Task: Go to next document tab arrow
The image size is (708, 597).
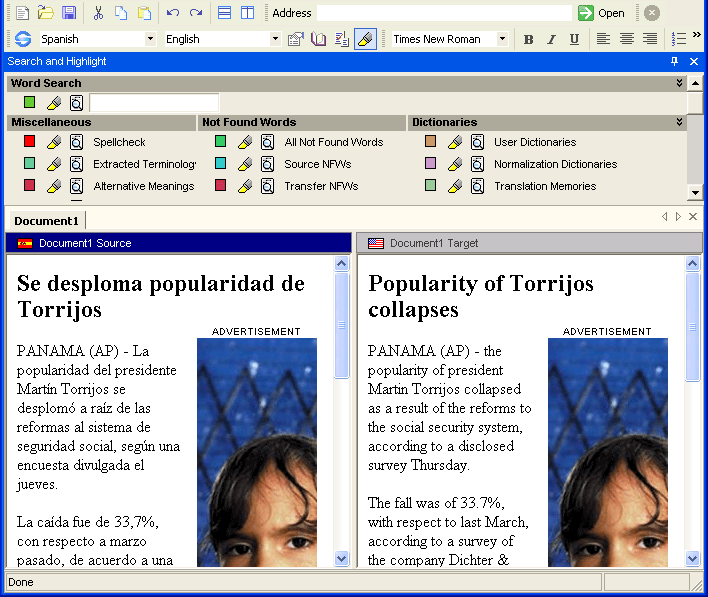Action: (x=678, y=217)
